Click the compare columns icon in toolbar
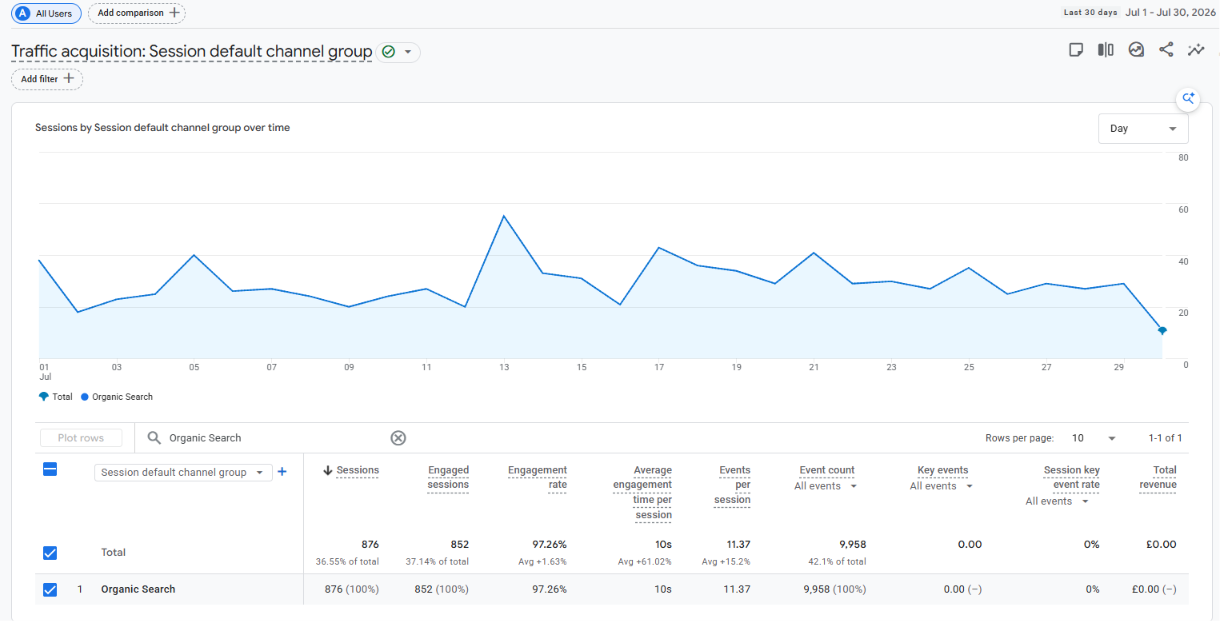1220x621 pixels. coord(1106,50)
